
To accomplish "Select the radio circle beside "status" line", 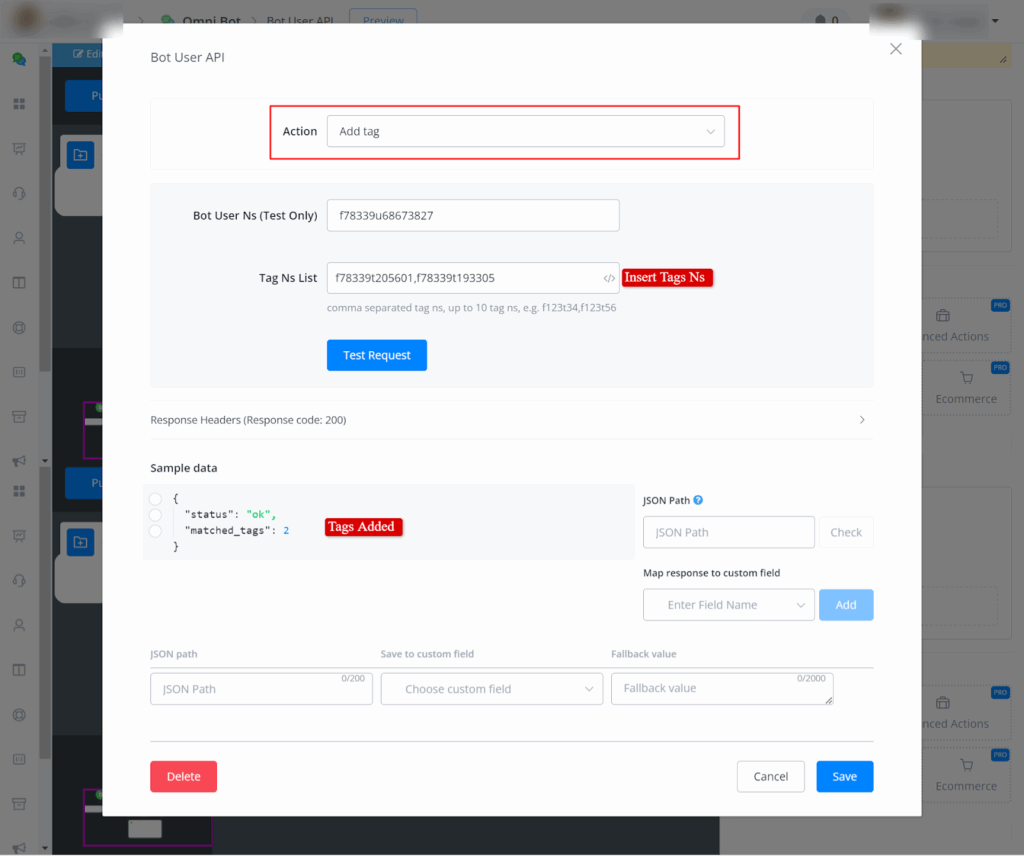I will click(x=155, y=514).
